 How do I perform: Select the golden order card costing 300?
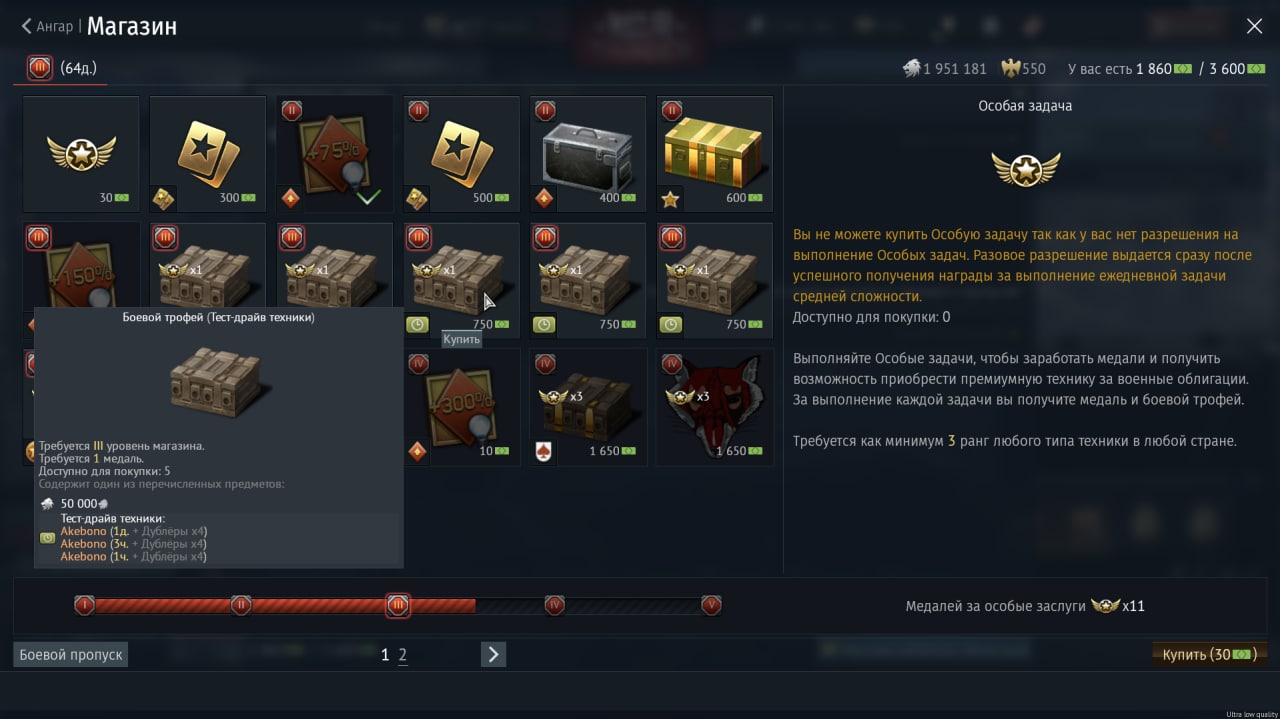(208, 154)
